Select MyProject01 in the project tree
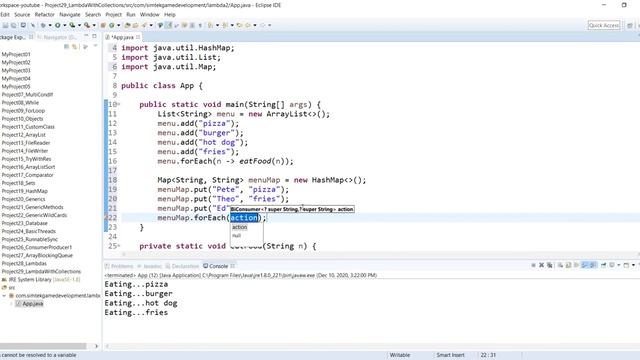The height and width of the screenshot is (360, 640). pos(16,54)
